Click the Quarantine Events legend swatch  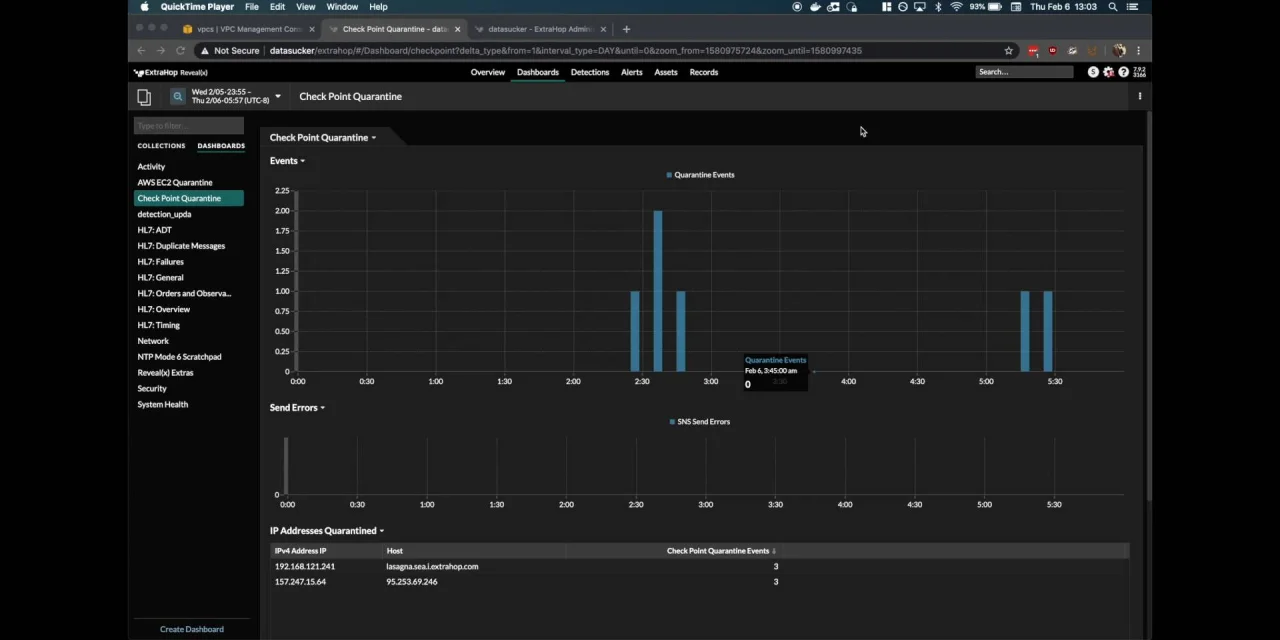tap(669, 175)
